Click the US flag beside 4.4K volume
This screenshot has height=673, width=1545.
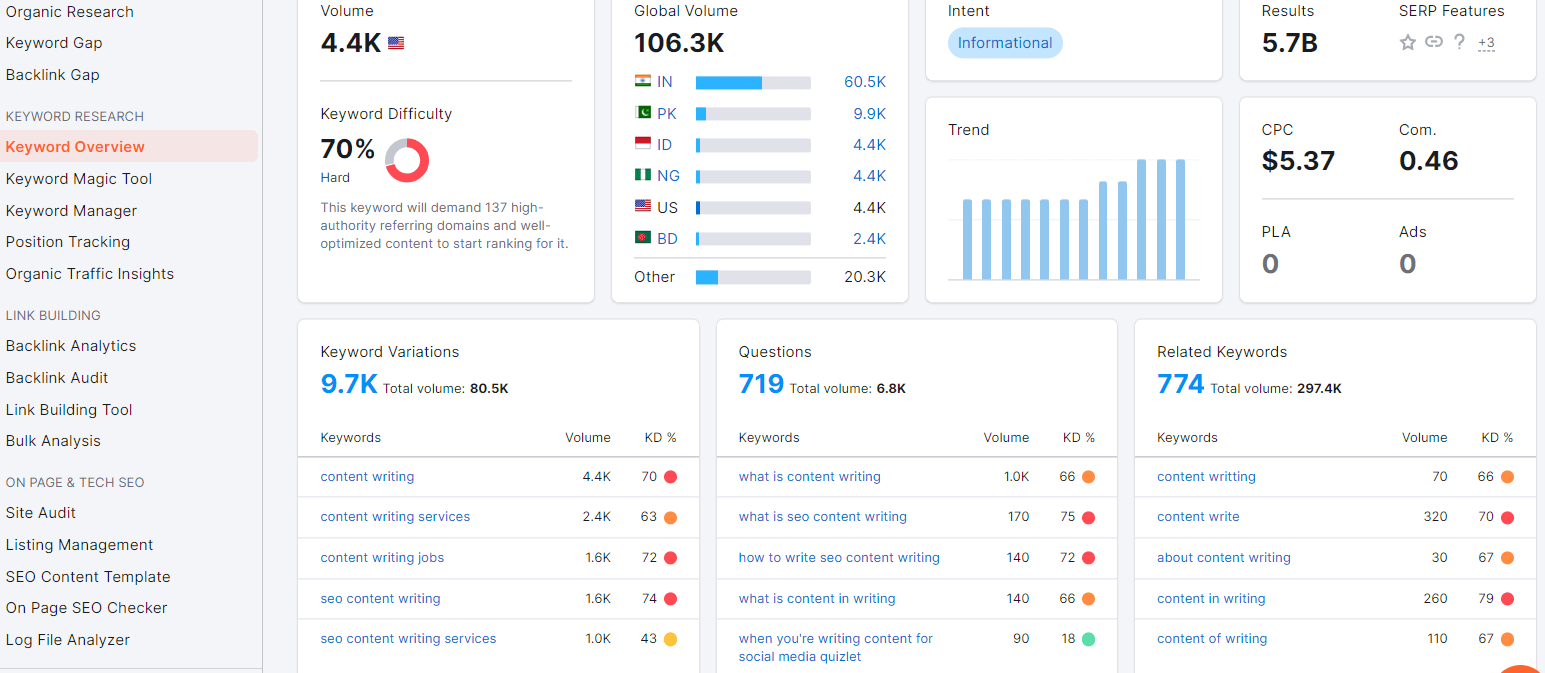pos(396,43)
